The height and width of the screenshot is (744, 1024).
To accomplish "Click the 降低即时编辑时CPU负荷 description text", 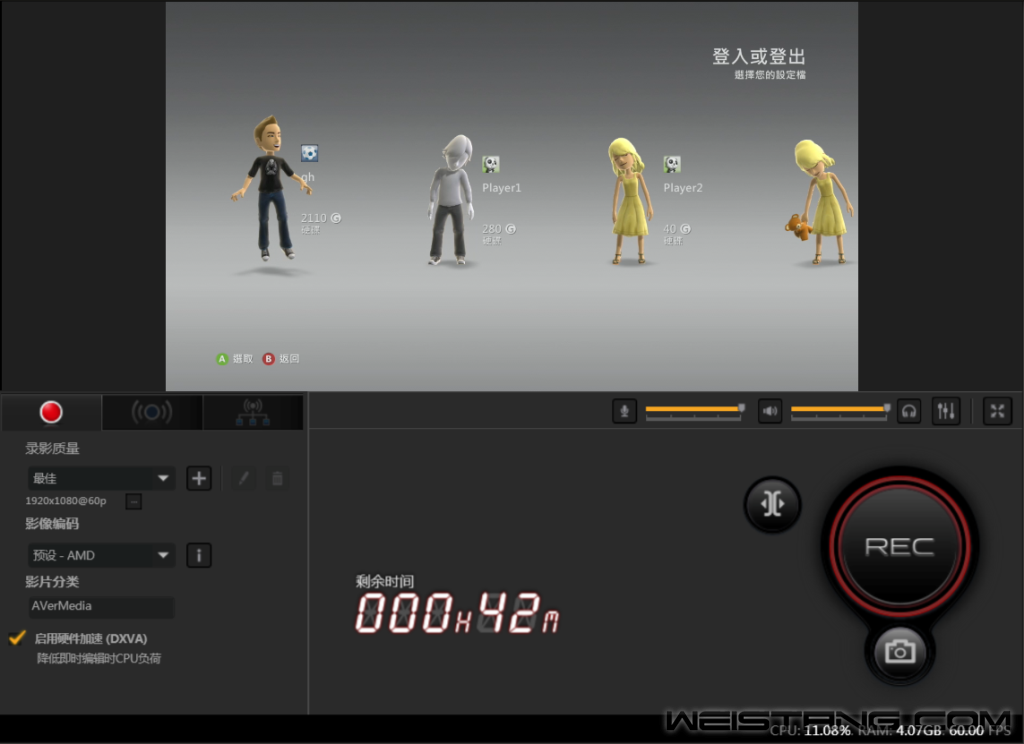I will (99, 658).
